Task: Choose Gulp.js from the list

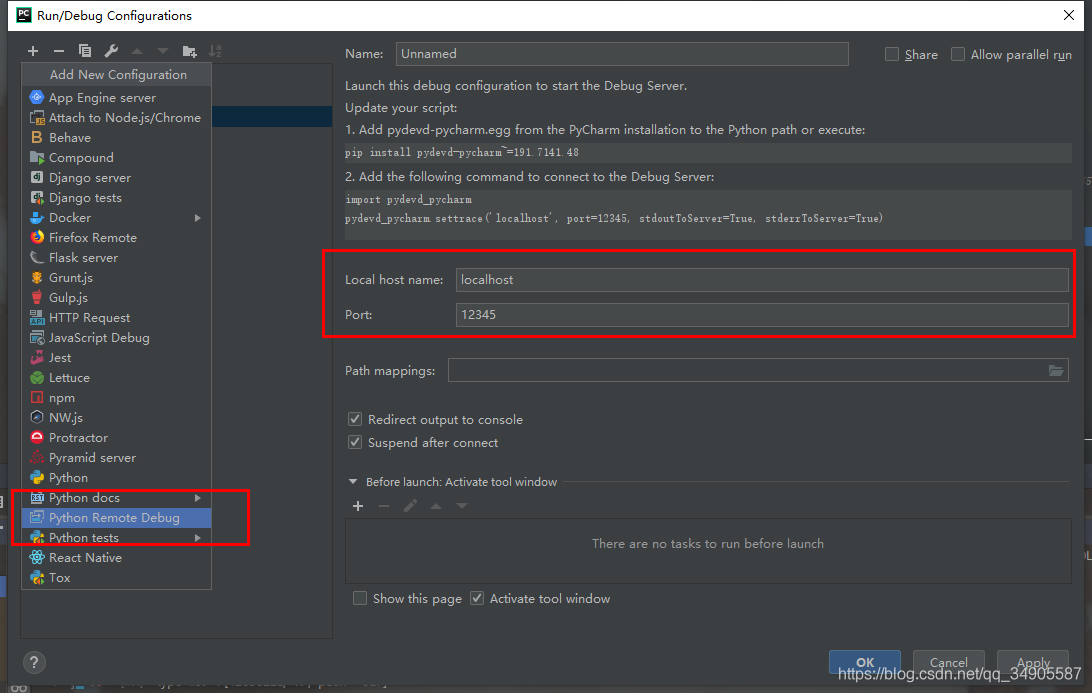Action: [x=116, y=297]
